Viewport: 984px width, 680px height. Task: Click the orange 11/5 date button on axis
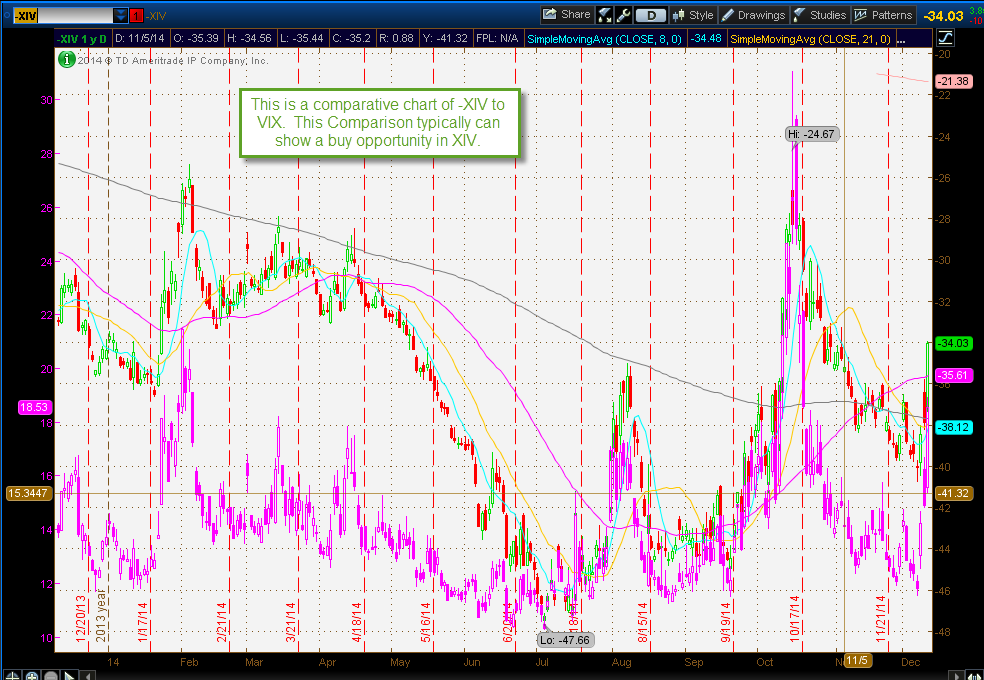[857, 661]
